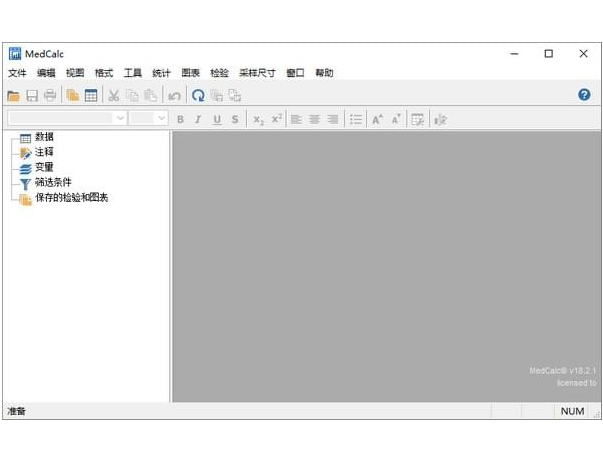Viewport: 603px width, 461px height.
Task: Click the format graph chart icon
Action: (440, 120)
